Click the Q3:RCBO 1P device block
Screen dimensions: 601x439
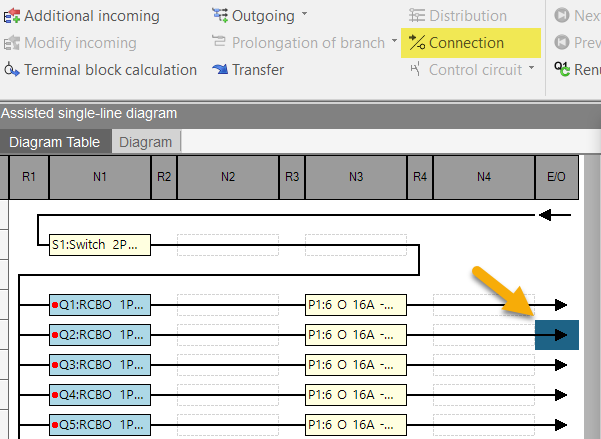coord(100,365)
